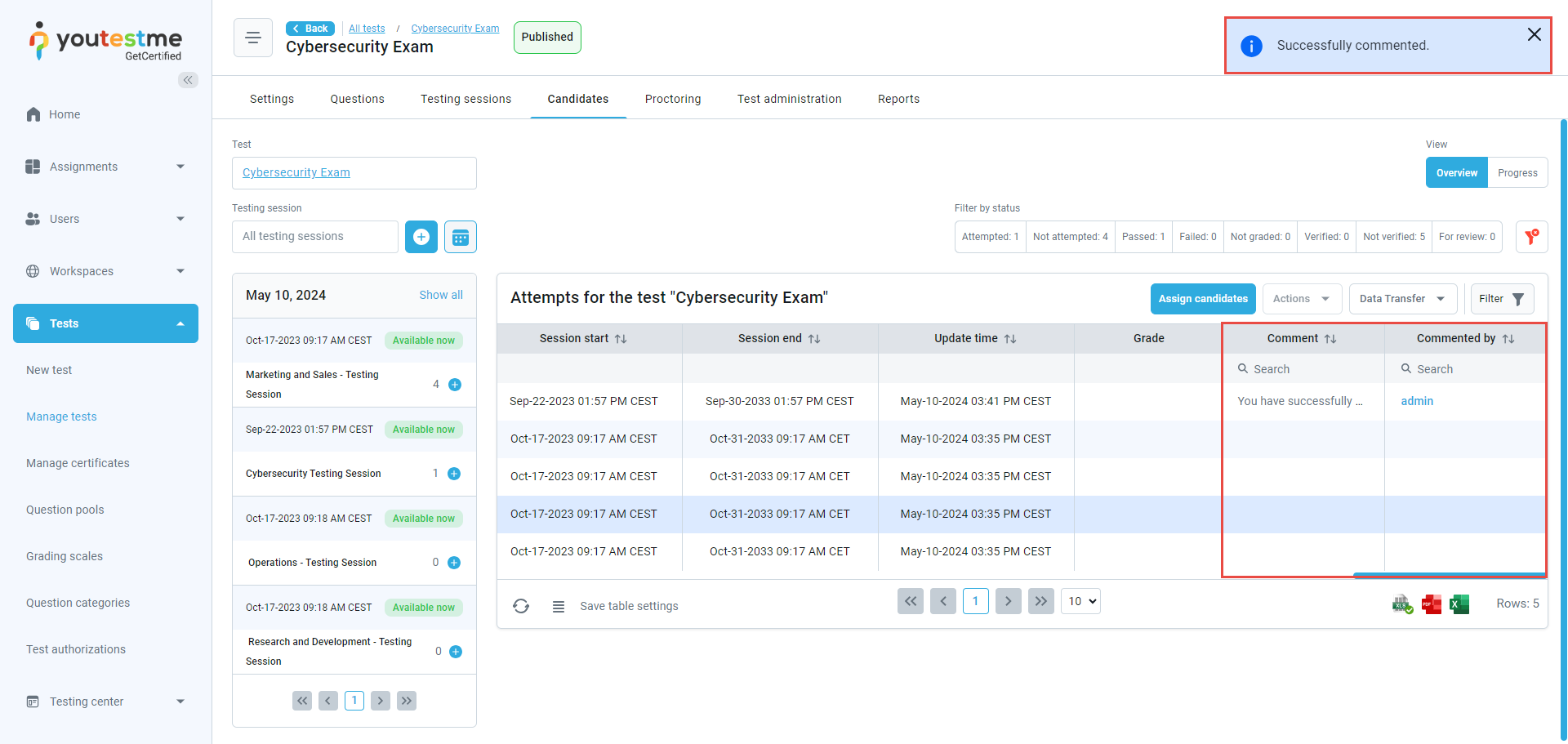Open Manage tests in sidebar
Screen dimensions: 1568x744
tap(61, 417)
